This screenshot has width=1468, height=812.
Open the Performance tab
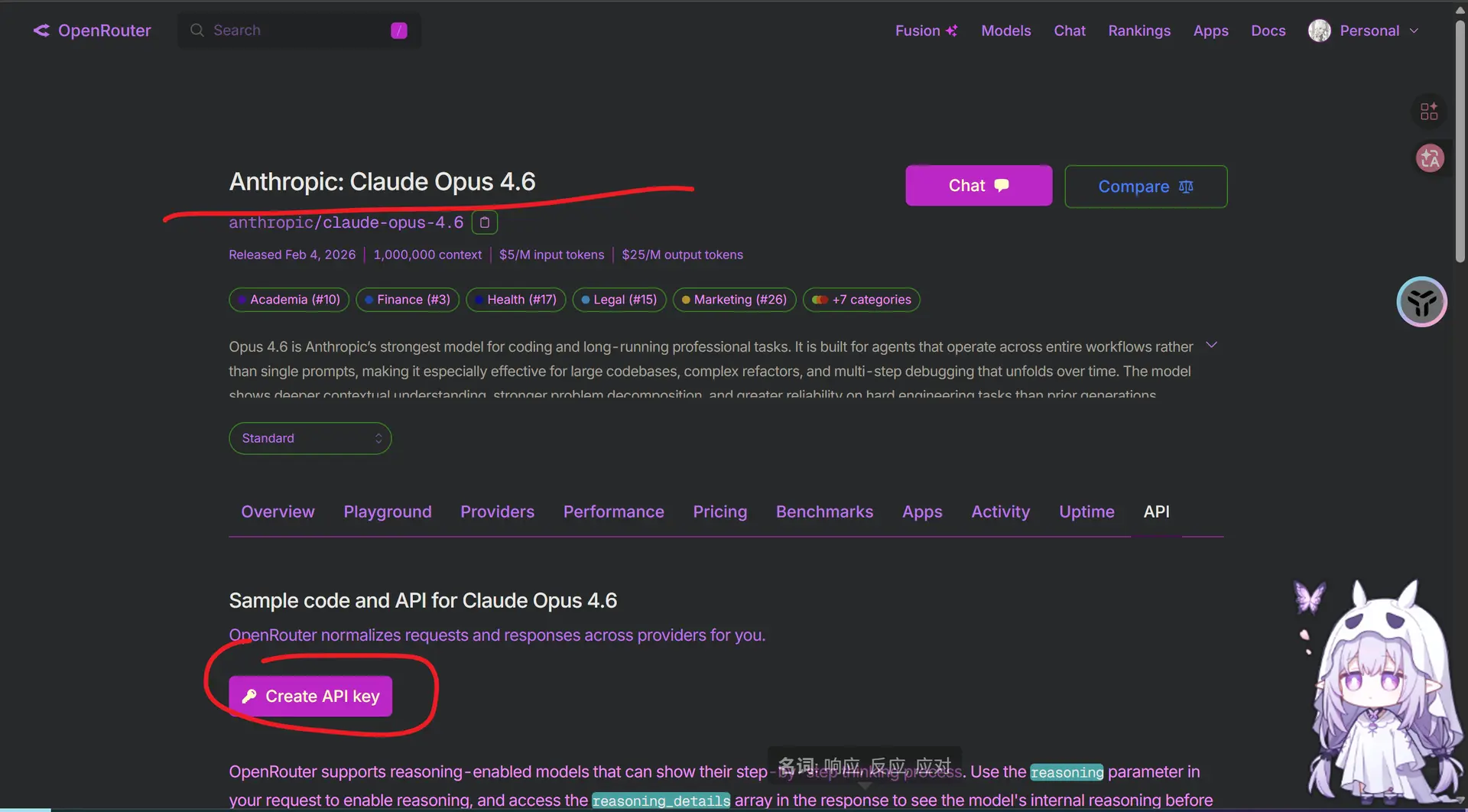coord(614,512)
